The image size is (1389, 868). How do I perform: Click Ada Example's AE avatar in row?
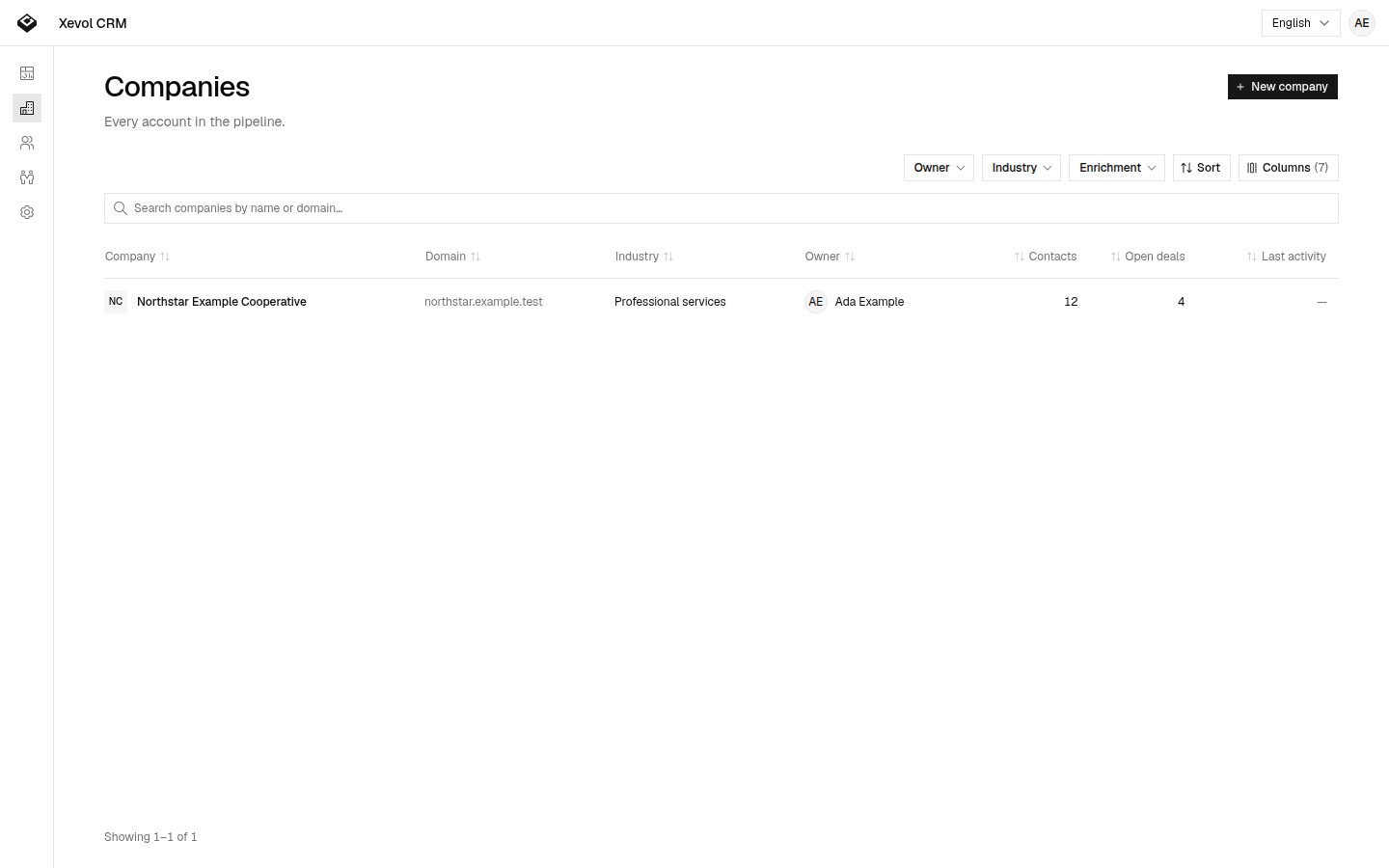point(816,302)
